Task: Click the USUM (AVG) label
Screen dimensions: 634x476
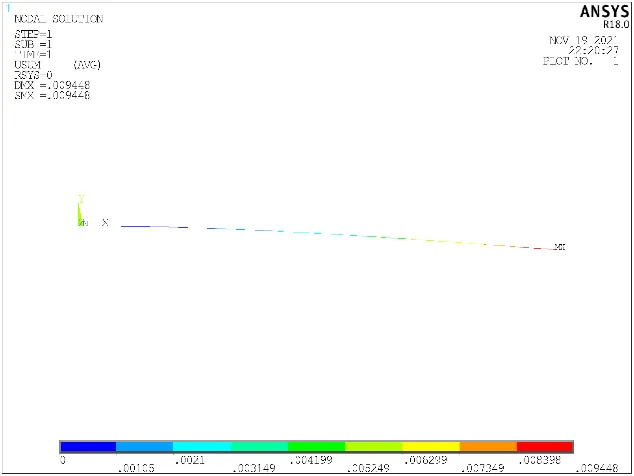Action: click(x=57, y=65)
